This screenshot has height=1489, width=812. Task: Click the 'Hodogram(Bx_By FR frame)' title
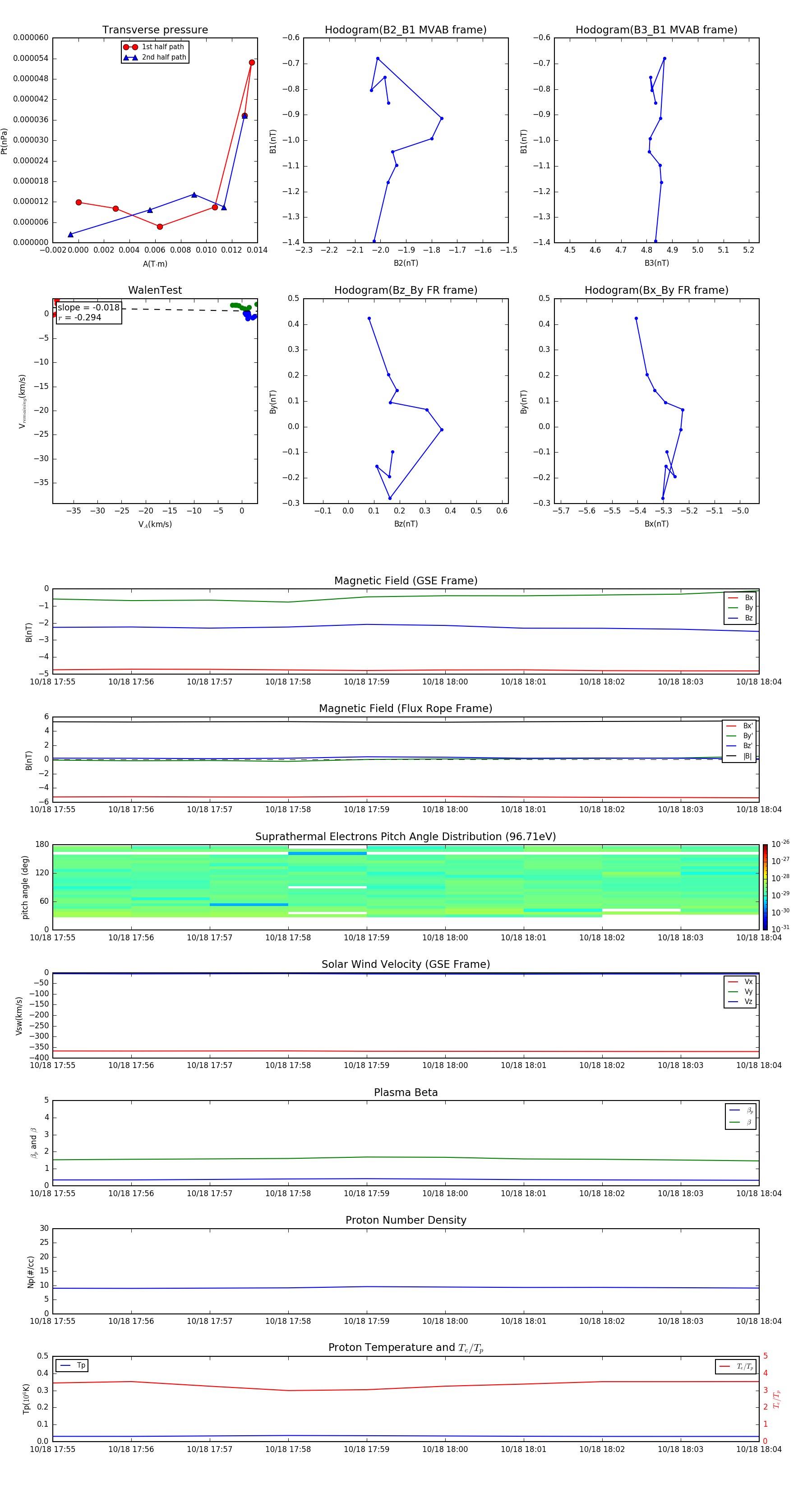point(656,290)
